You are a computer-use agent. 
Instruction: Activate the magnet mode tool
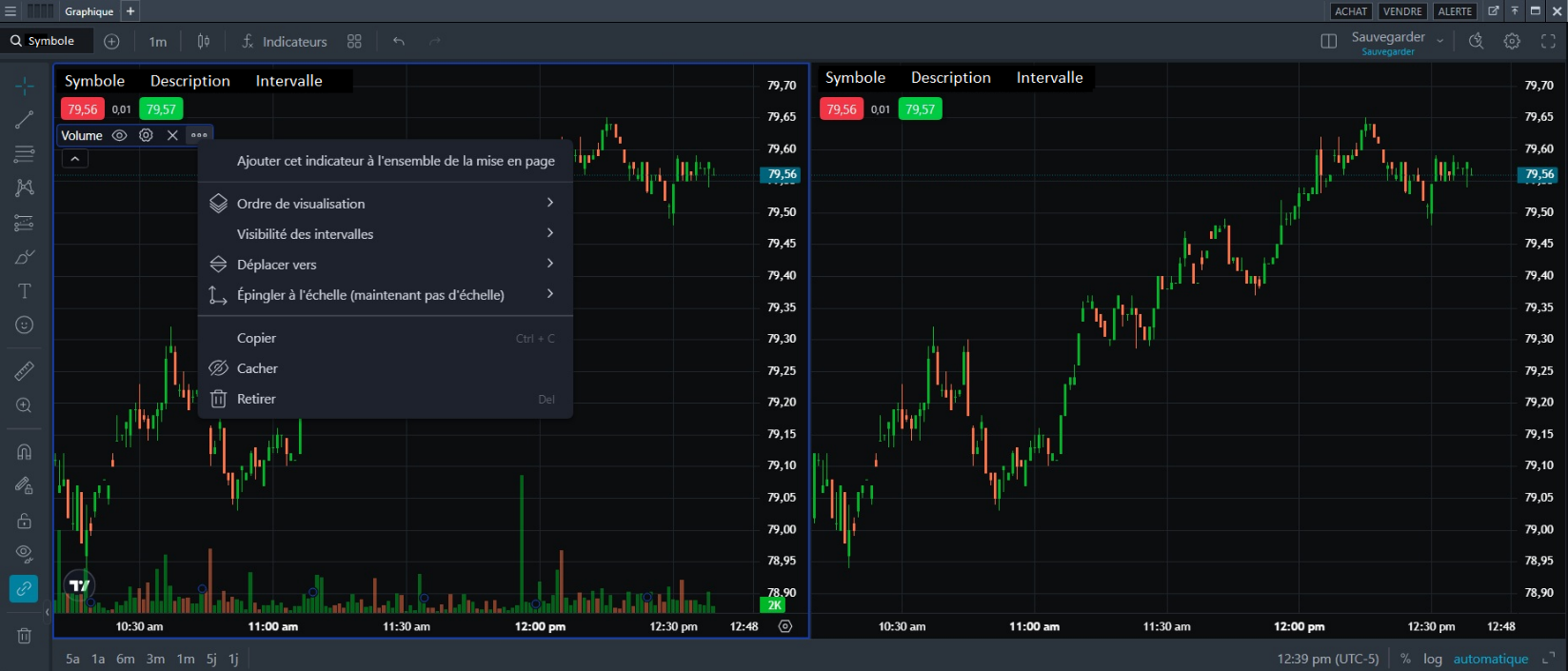pos(25,452)
